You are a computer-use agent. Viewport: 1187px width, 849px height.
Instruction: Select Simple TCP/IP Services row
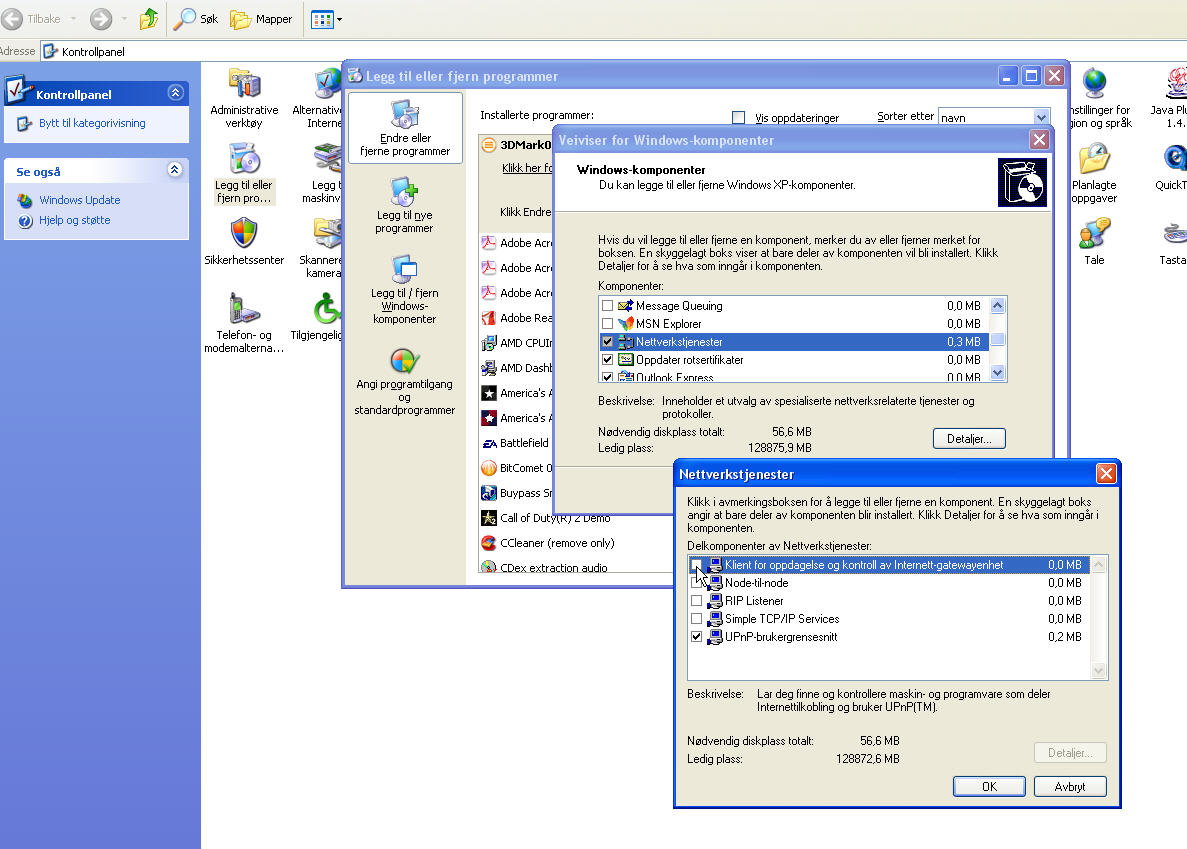point(889,619)
